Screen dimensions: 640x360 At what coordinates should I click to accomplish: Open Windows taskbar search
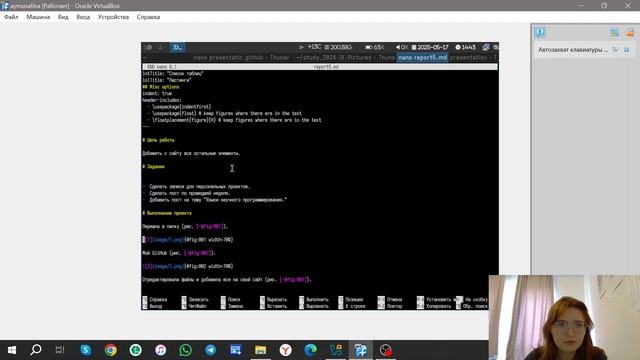click(x=36, y=350)
